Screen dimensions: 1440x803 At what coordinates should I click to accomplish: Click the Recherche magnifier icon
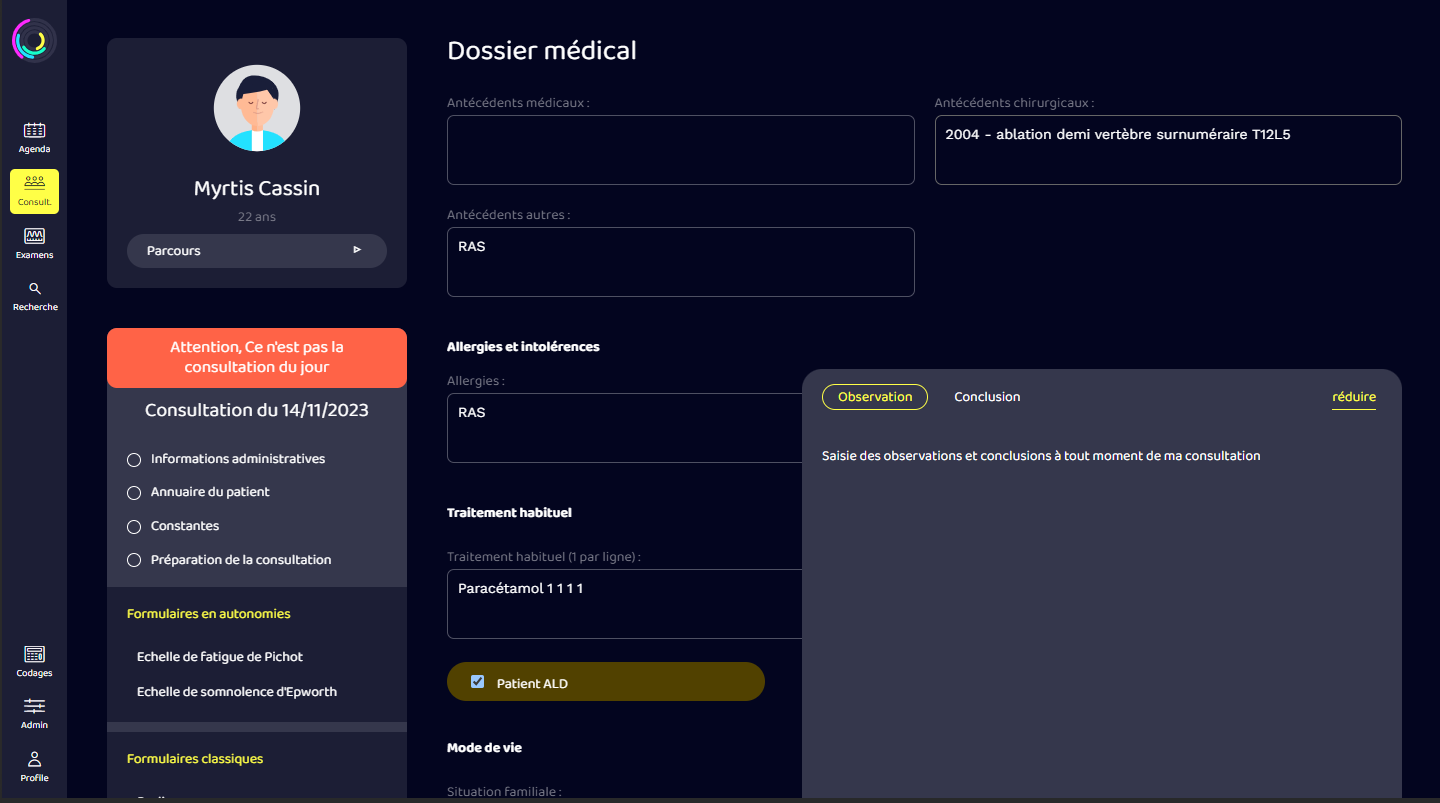pos(35,289)
